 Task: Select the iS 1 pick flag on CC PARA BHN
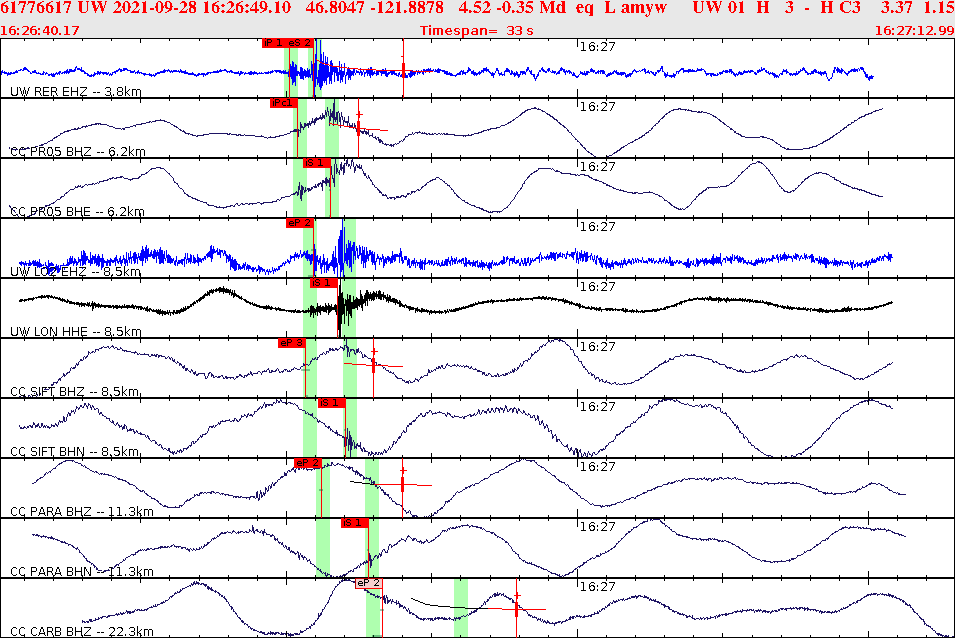pyautogui.click(x=352, y=521)
